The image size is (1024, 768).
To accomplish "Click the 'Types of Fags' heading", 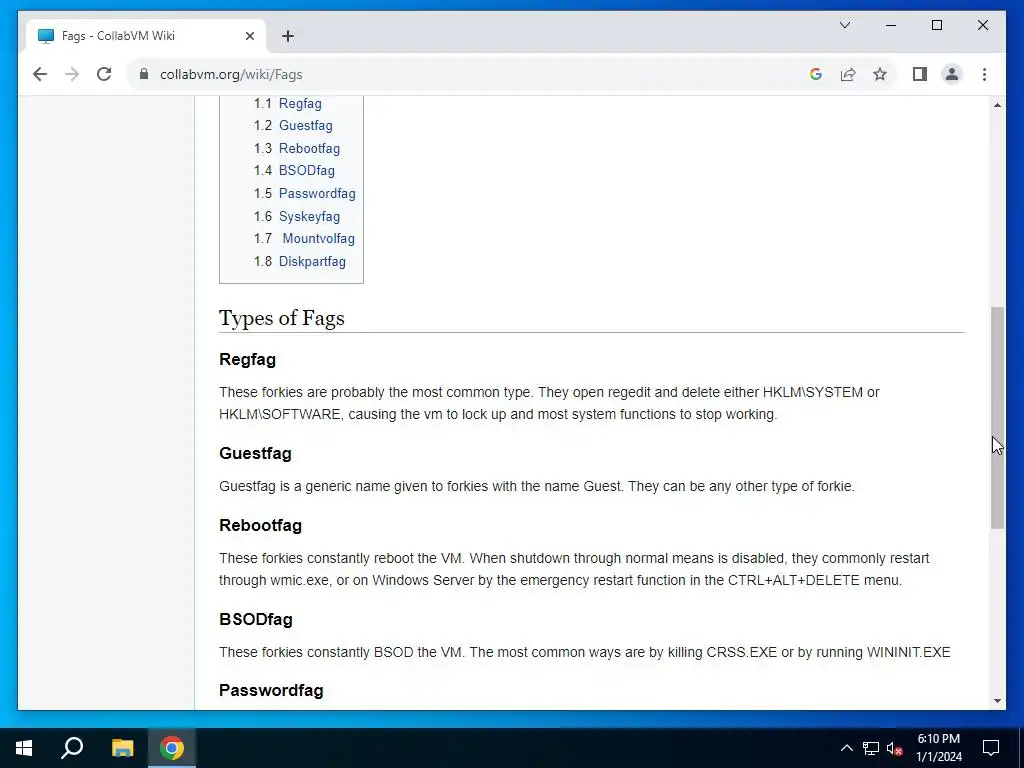I will (281, 318).
